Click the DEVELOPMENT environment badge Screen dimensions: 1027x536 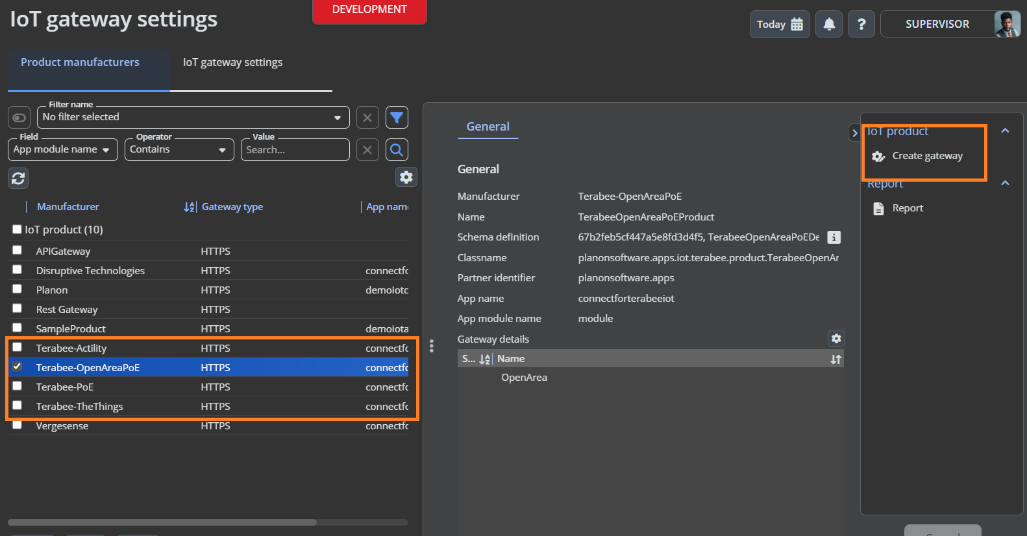point(369,10)
